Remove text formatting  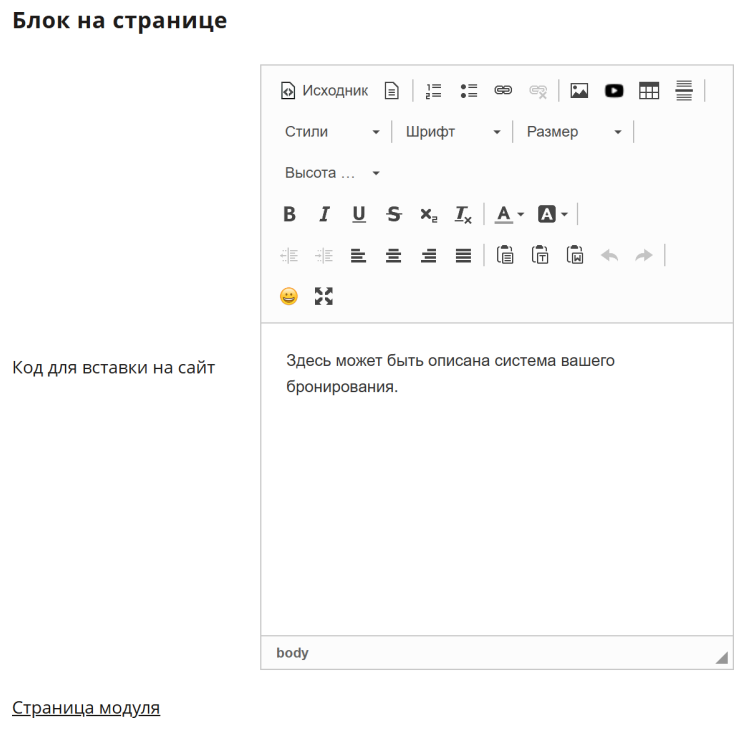click(x=463, y=214)
